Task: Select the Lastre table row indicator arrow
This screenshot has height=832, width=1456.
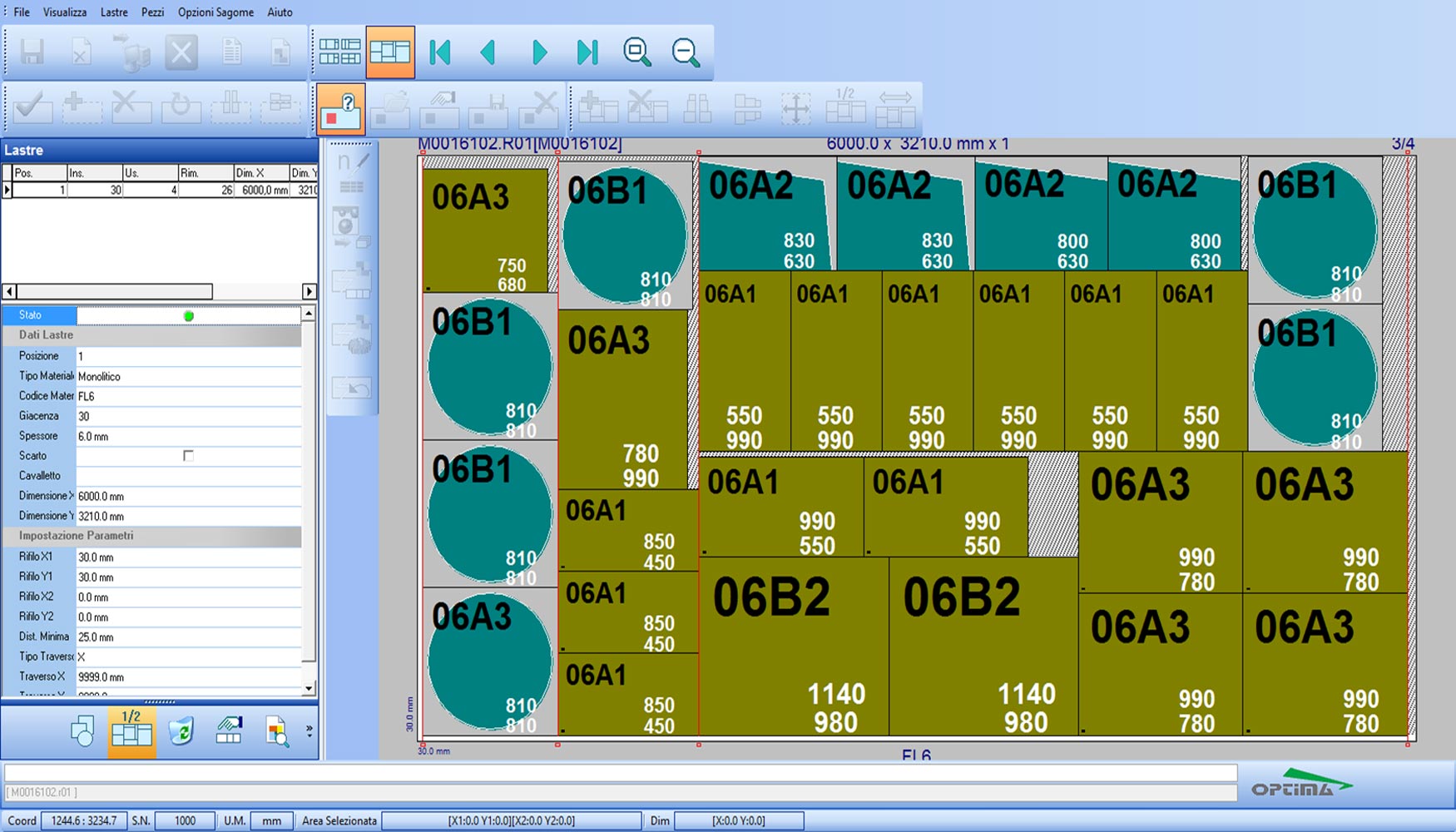Action: [x=7, y=190]
